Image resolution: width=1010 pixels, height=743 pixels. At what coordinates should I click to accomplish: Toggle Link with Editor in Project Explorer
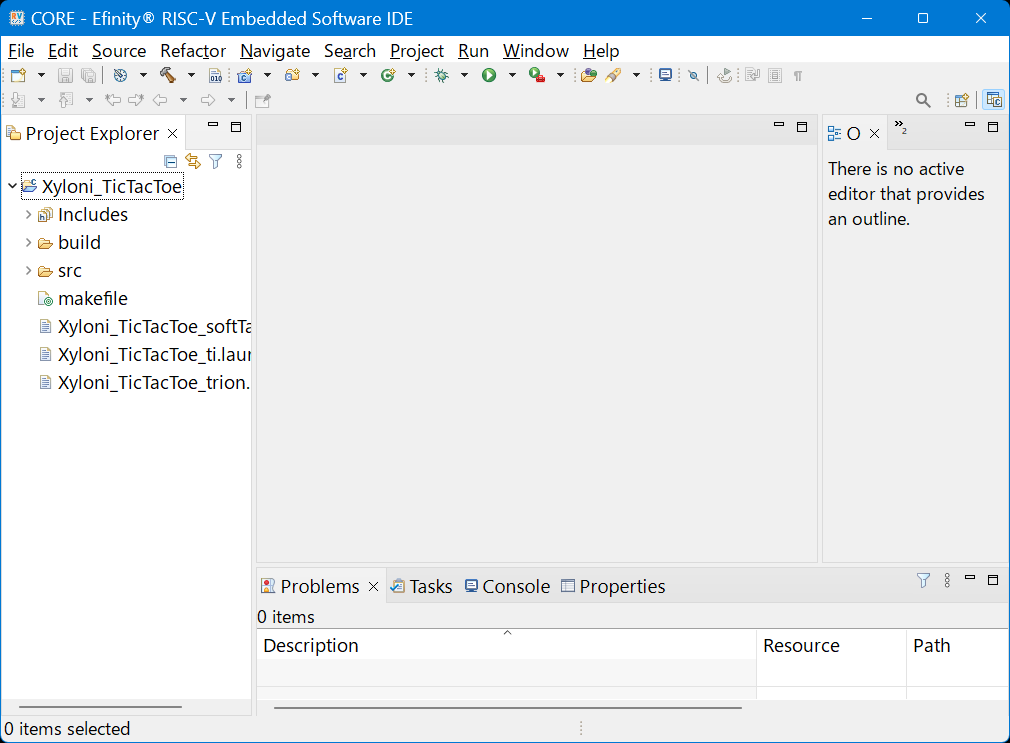[x=193, y=161]
